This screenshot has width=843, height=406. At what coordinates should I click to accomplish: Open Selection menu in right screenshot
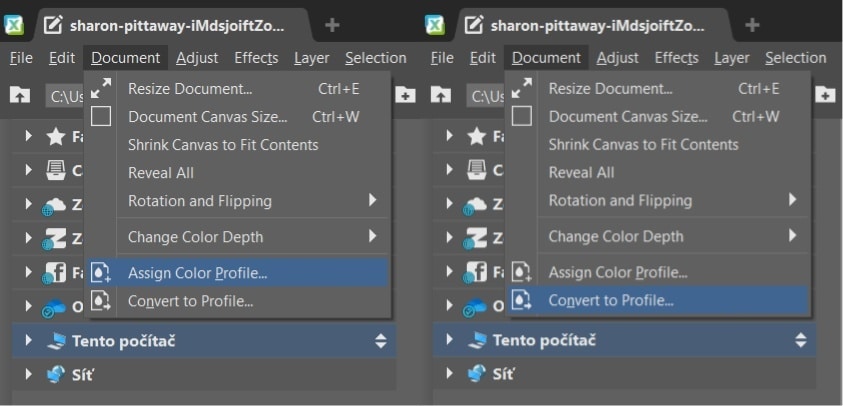click(x=796, y=58)
